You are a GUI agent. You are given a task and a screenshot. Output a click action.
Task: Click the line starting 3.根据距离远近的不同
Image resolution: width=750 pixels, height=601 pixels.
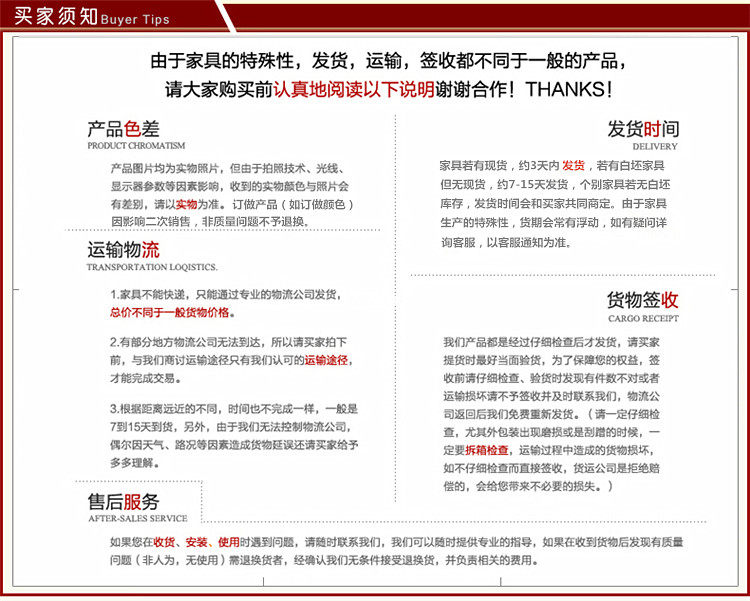click(x=234, y=409)
